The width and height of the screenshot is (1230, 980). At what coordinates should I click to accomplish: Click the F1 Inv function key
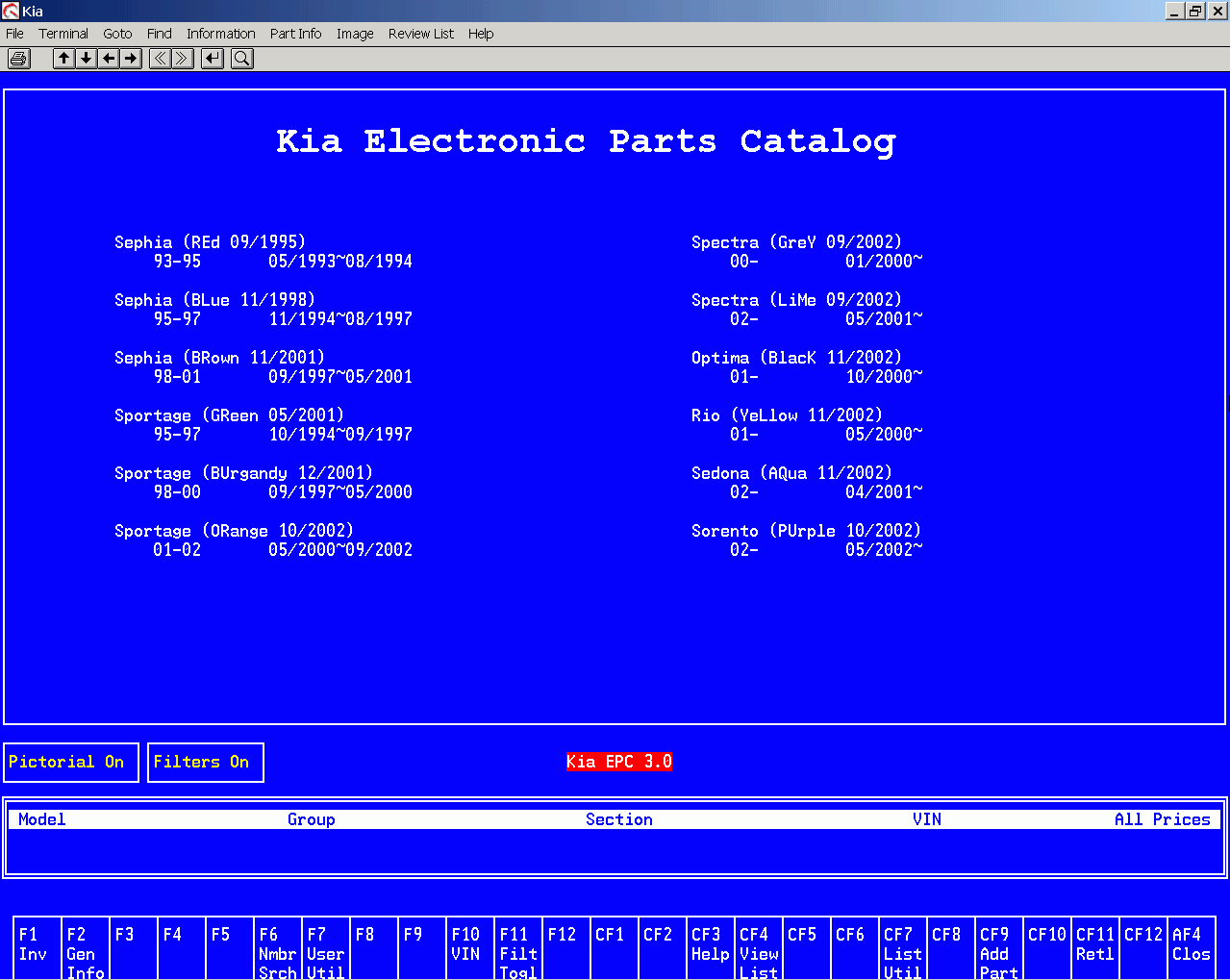coord(38,949)
